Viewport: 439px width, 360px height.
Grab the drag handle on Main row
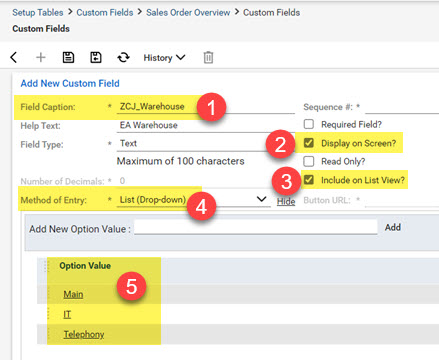click(49, 294)
